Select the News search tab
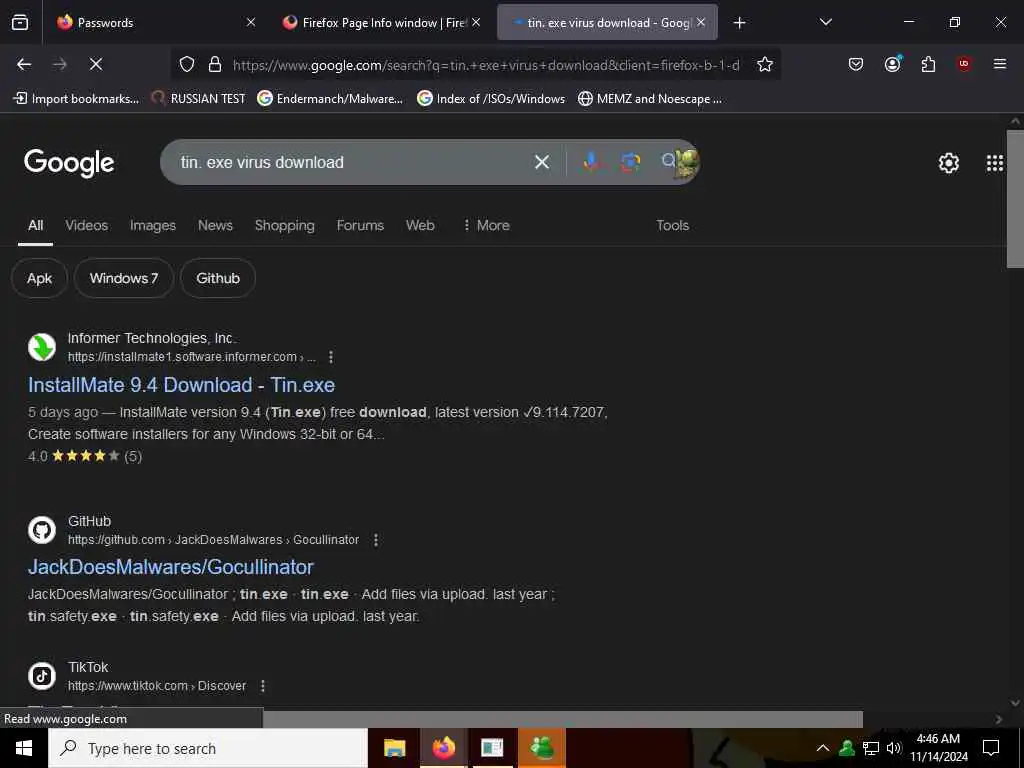 215,225
